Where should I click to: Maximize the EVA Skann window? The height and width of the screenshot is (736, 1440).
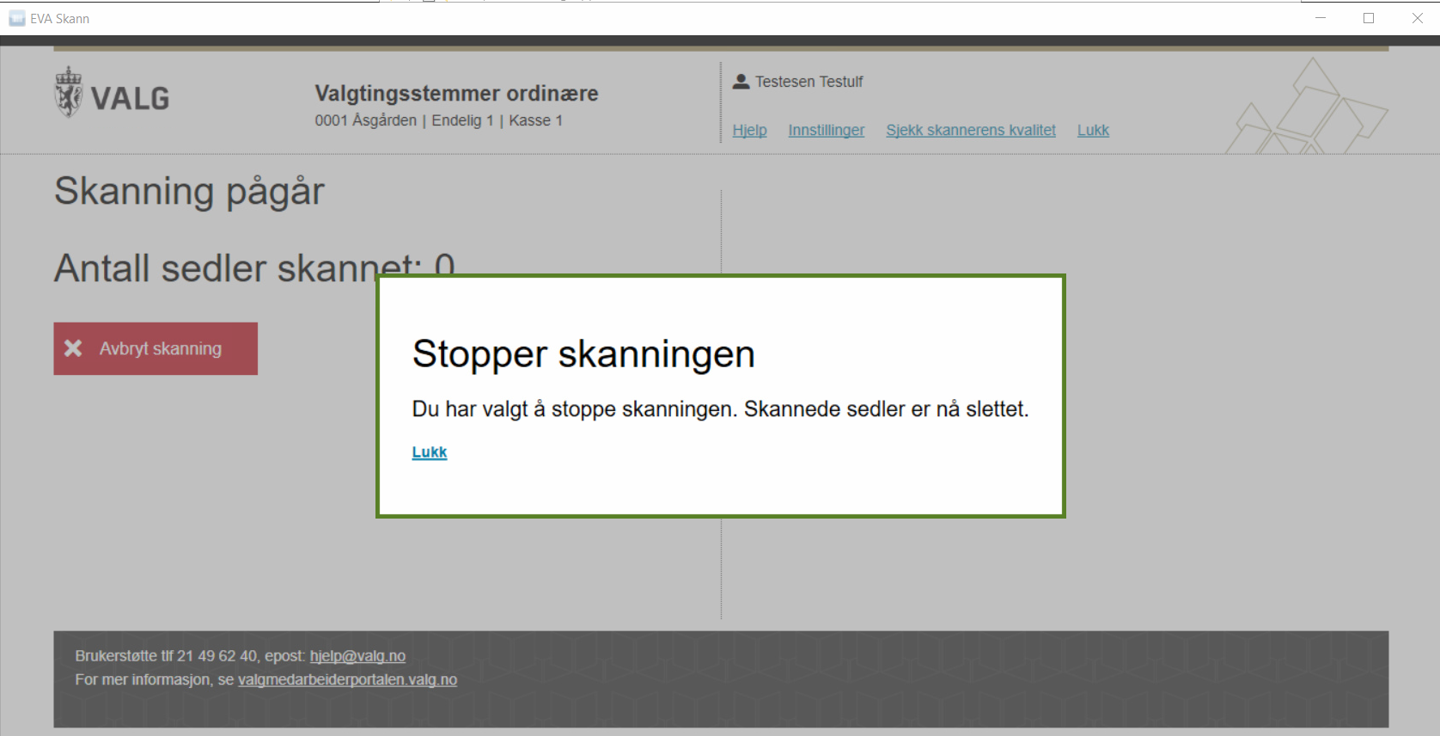click(1369, 18)
